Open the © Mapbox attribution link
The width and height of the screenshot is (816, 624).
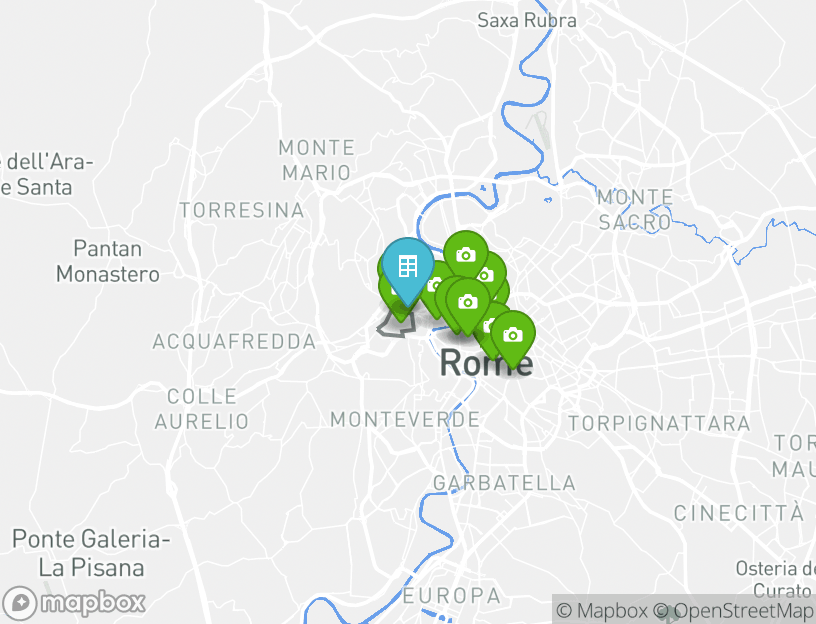[x=602, y=610]
